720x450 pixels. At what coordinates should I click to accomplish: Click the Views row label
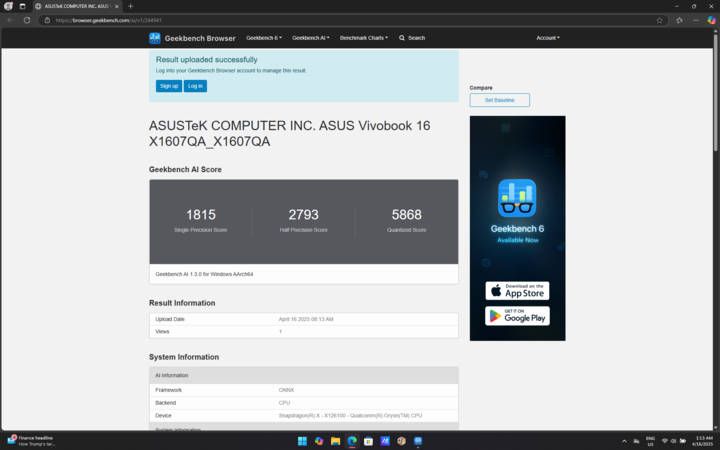coord(162,332)
